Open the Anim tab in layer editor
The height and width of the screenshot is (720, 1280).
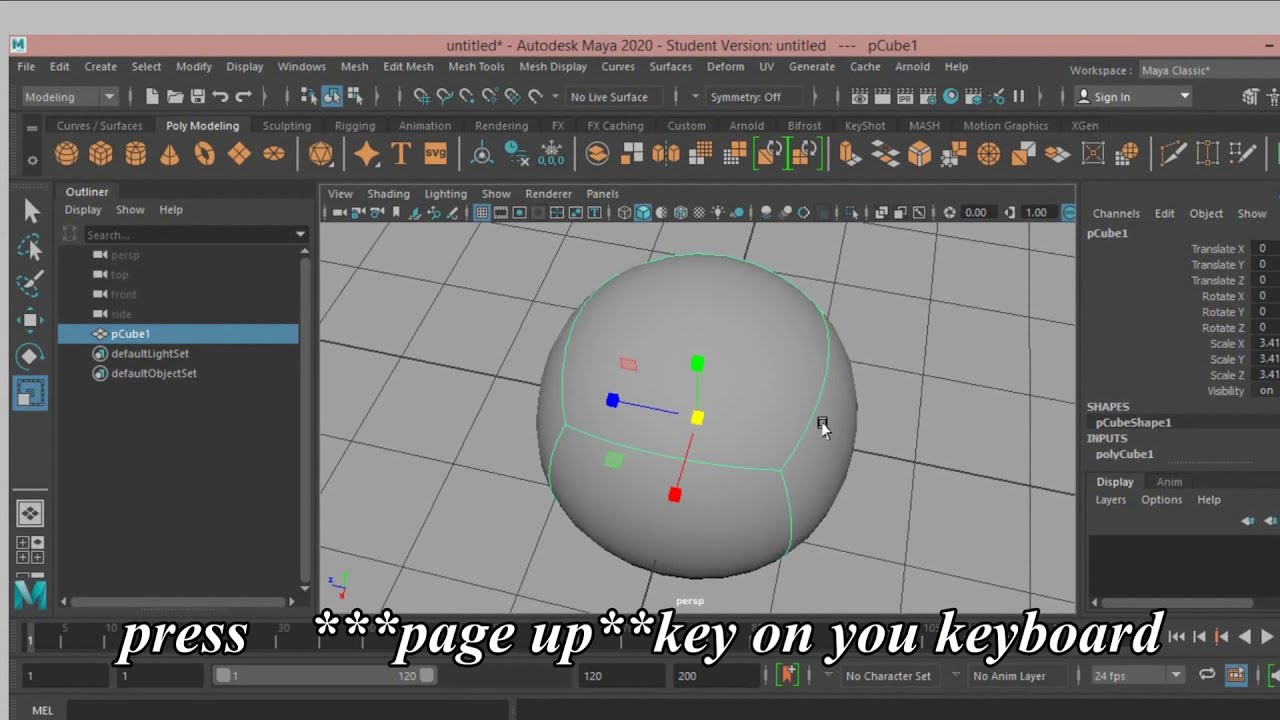[1169, 482]
